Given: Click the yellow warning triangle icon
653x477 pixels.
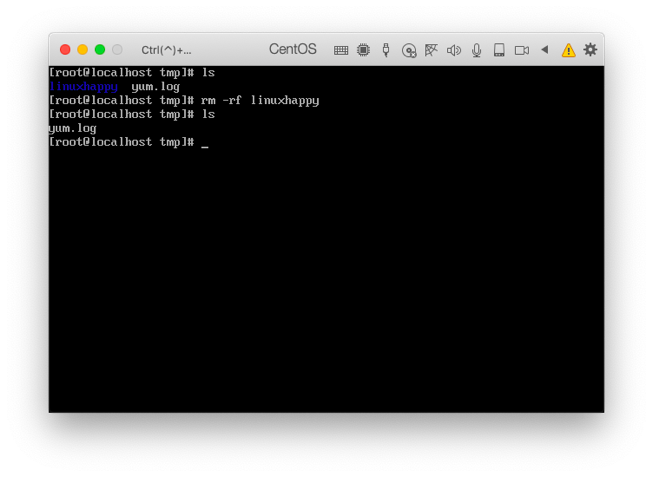Looking at the screenshot, I should point(568,50).
